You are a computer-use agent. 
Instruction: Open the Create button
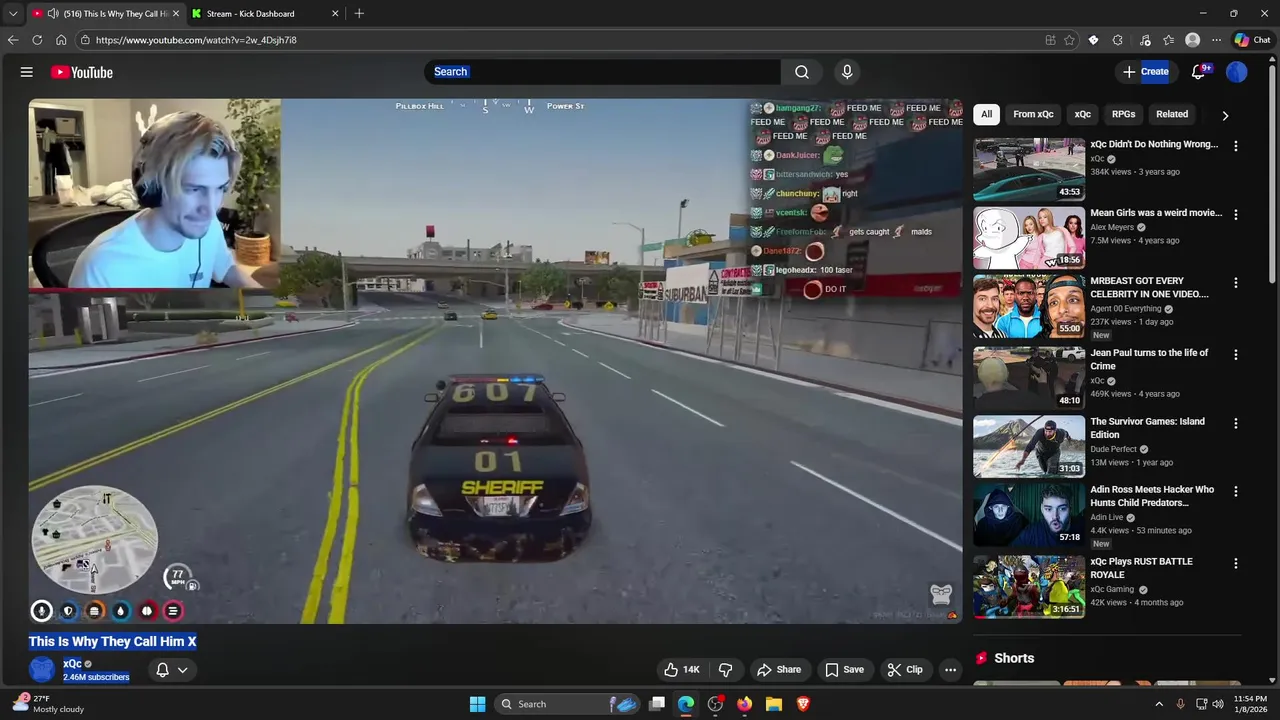pos(1146,72)
